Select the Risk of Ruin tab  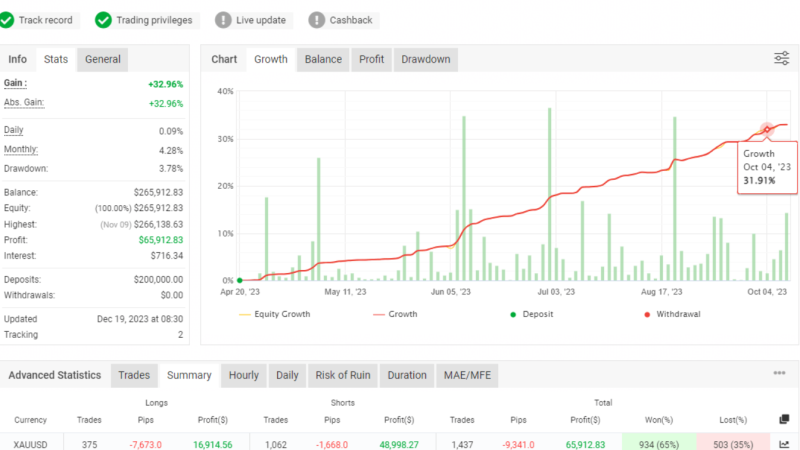[x=343, y=376]
